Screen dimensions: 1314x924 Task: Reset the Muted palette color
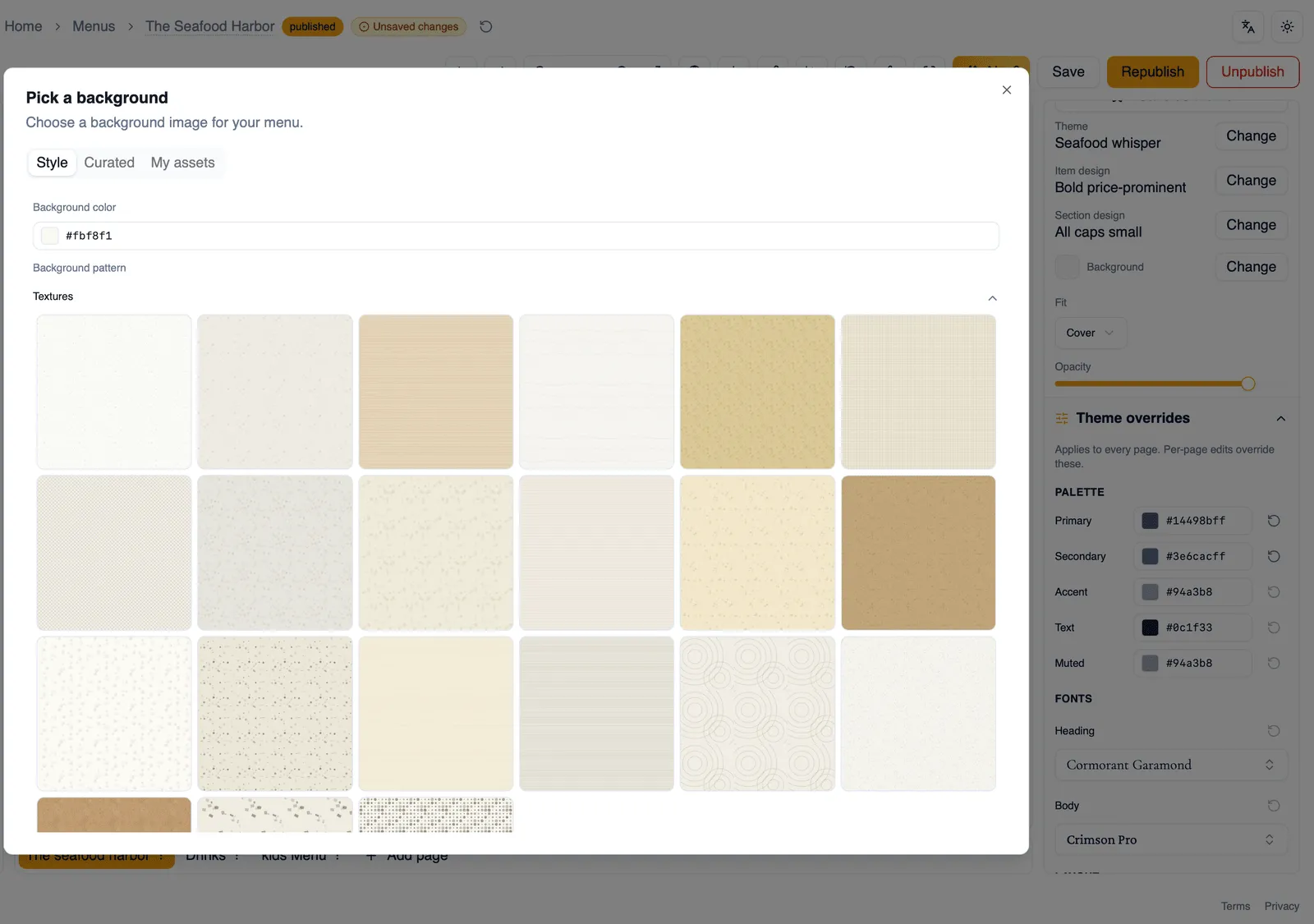tap(1274, 663)
